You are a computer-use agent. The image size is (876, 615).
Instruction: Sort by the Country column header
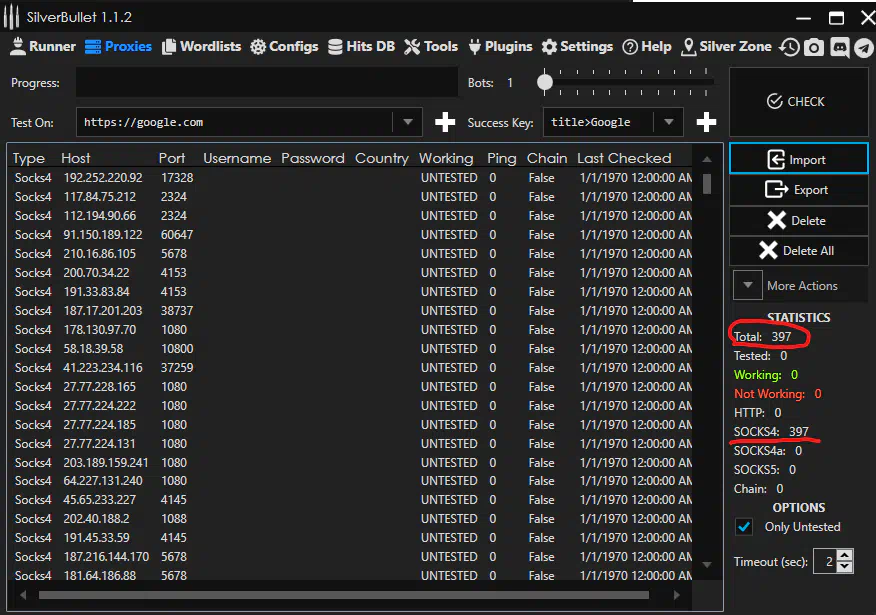click(382, 159)
